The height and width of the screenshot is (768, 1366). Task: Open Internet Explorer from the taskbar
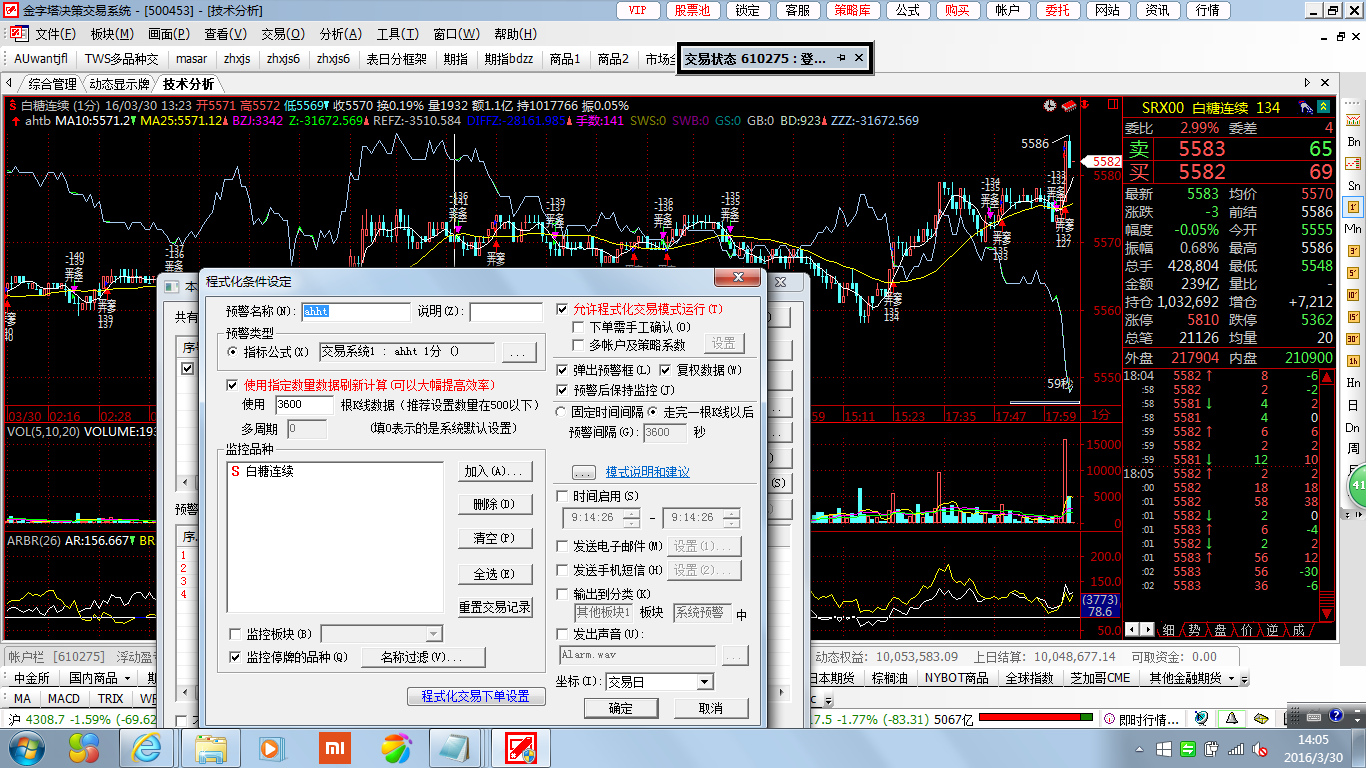pyautogui.click(x=146, y=748)
